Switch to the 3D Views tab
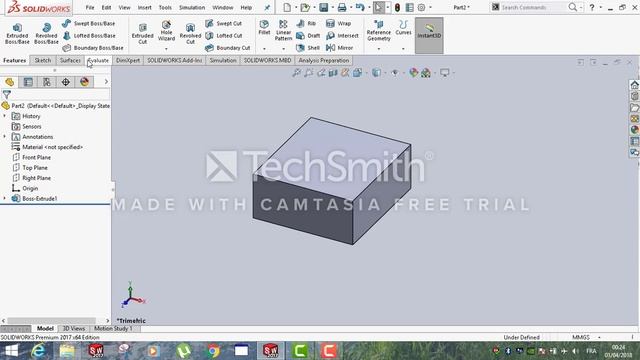 (x=73, y=329)
